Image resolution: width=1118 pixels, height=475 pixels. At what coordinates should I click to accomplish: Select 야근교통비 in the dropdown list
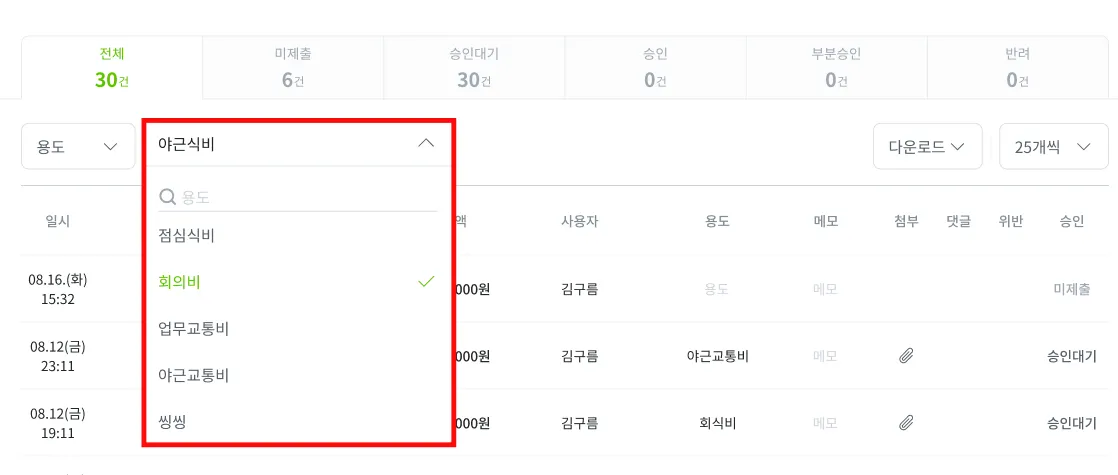[194, 376]
